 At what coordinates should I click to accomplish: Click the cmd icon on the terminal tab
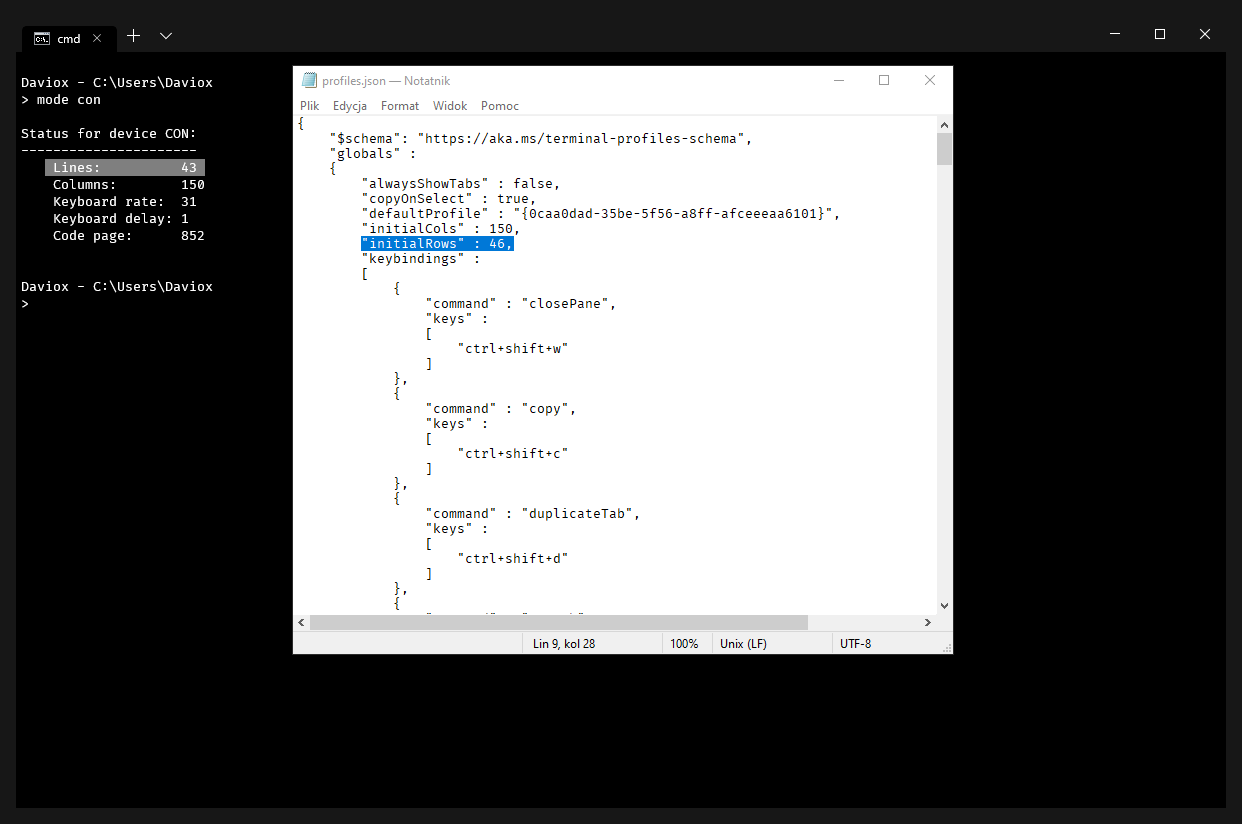point(41,38)
